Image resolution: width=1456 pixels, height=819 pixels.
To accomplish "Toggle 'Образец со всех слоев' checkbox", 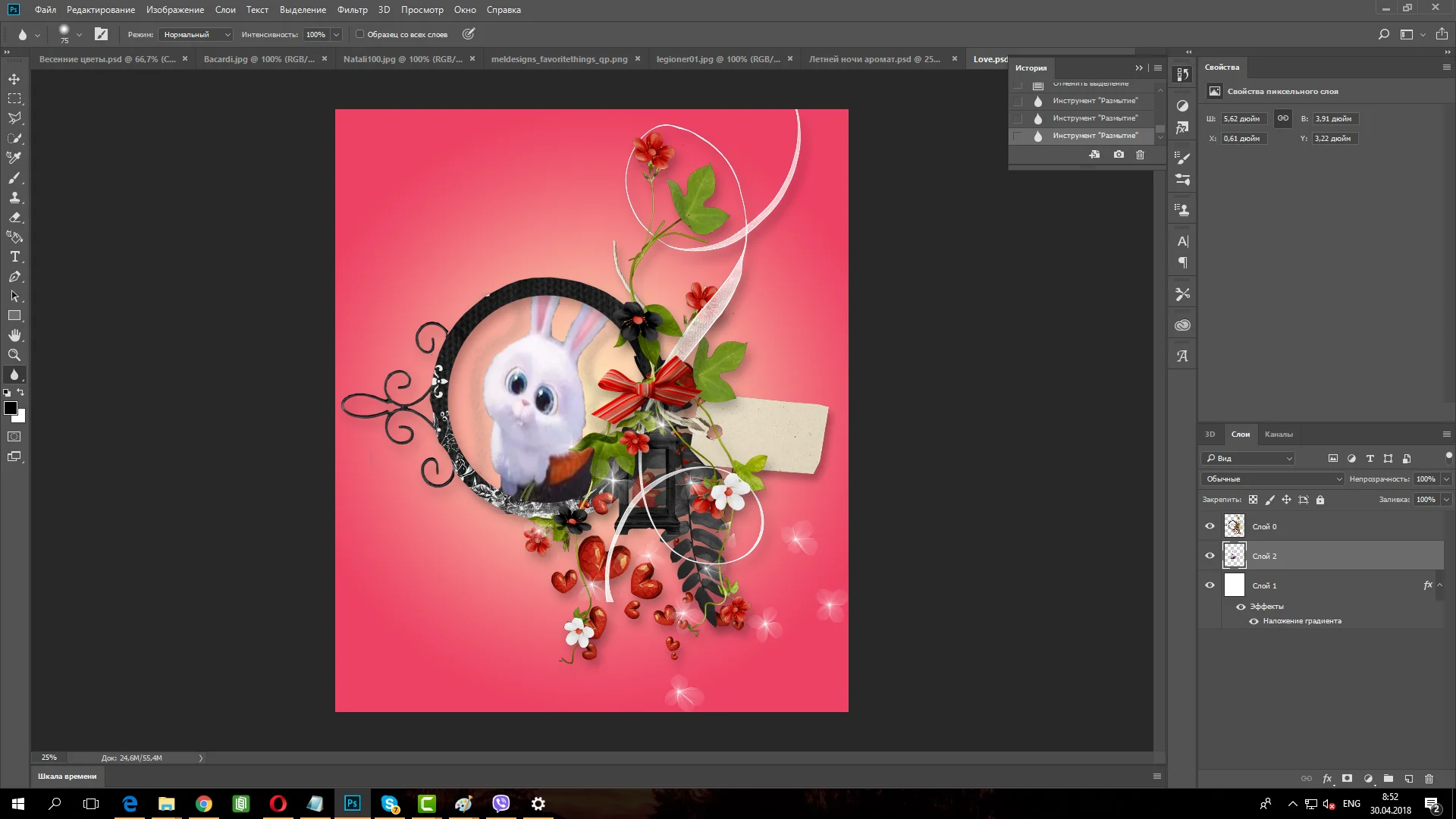I will (359, 34).
